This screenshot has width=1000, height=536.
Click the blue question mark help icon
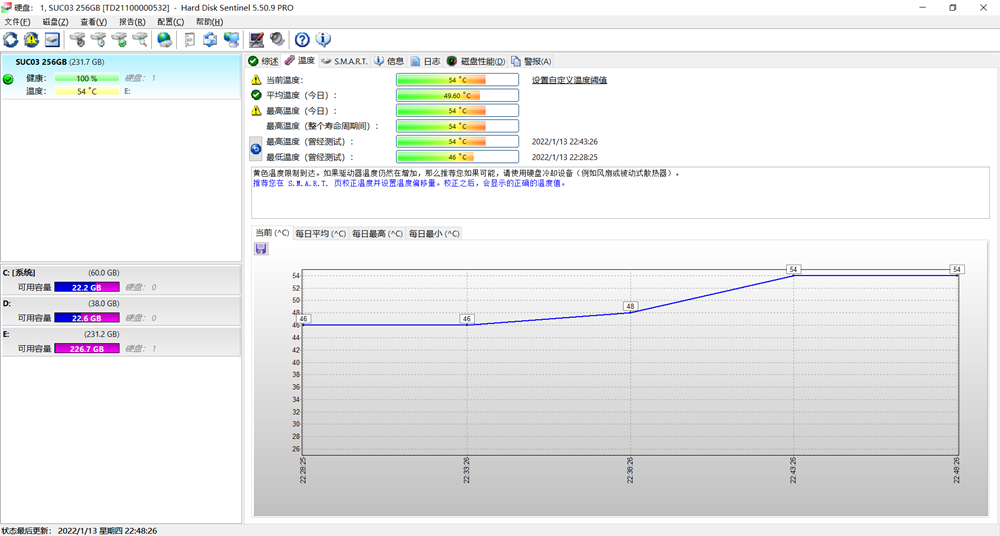302,40
